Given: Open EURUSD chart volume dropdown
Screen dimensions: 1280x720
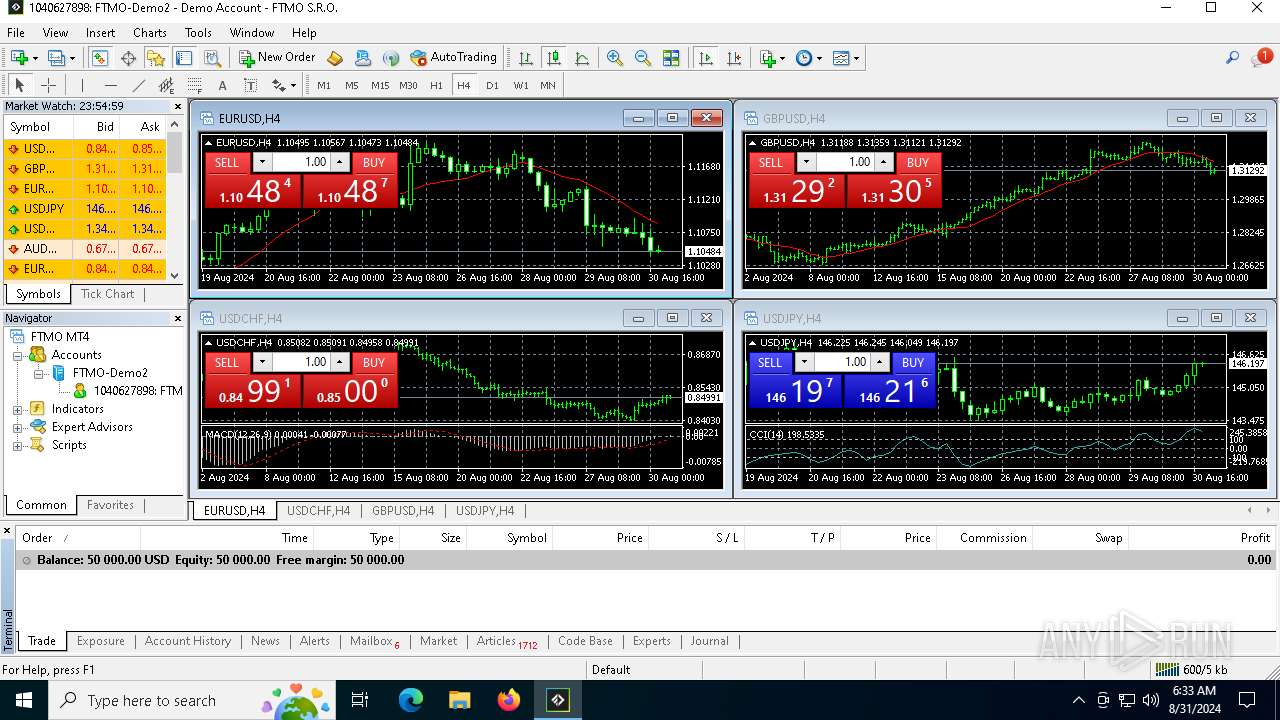Looking at the screenshot, I should [263, 162].
